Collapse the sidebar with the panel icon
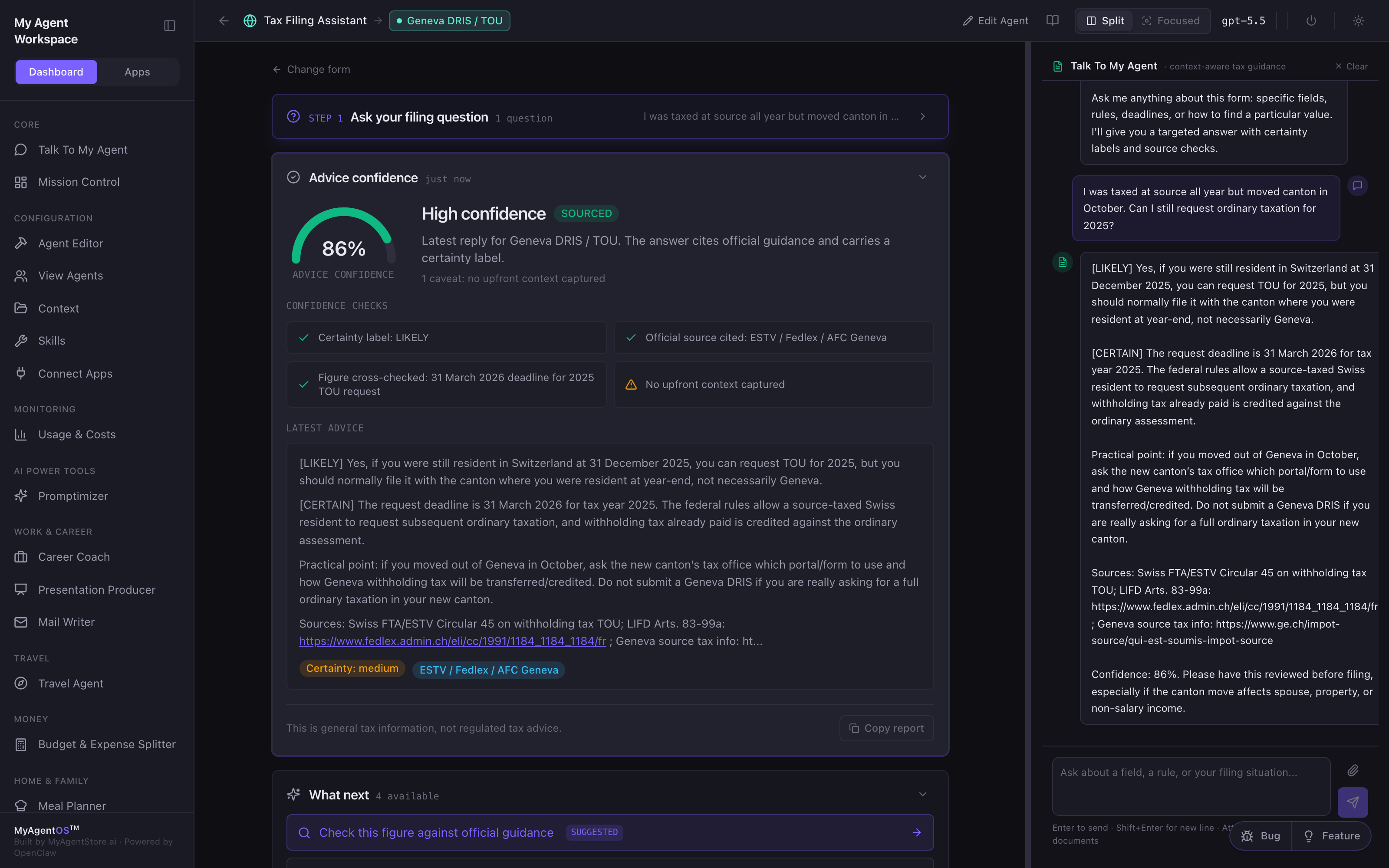This screenshot has height=868, width=1389. [169, 26]
